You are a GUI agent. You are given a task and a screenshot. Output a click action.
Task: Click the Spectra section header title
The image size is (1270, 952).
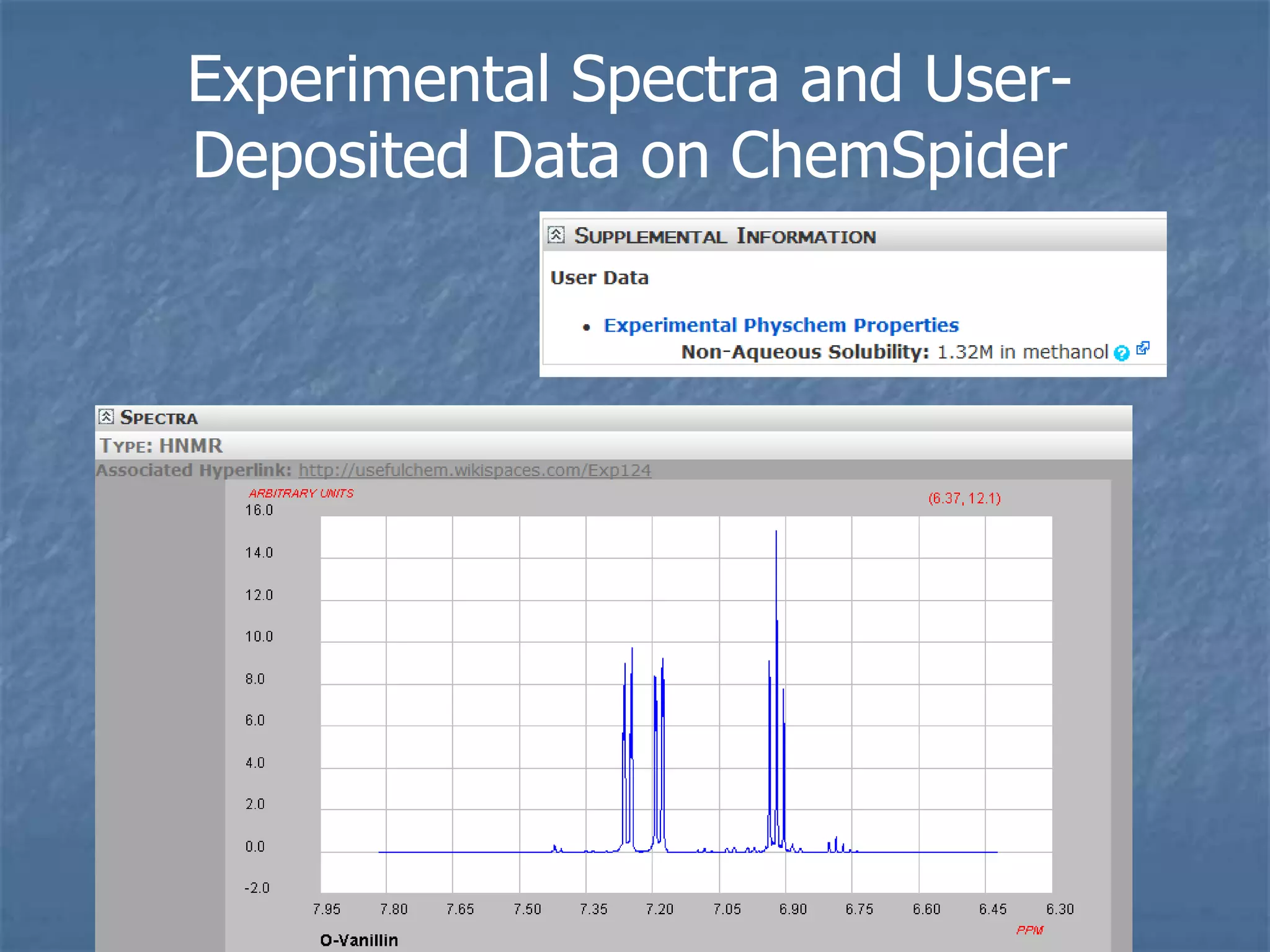click(159, 418)
